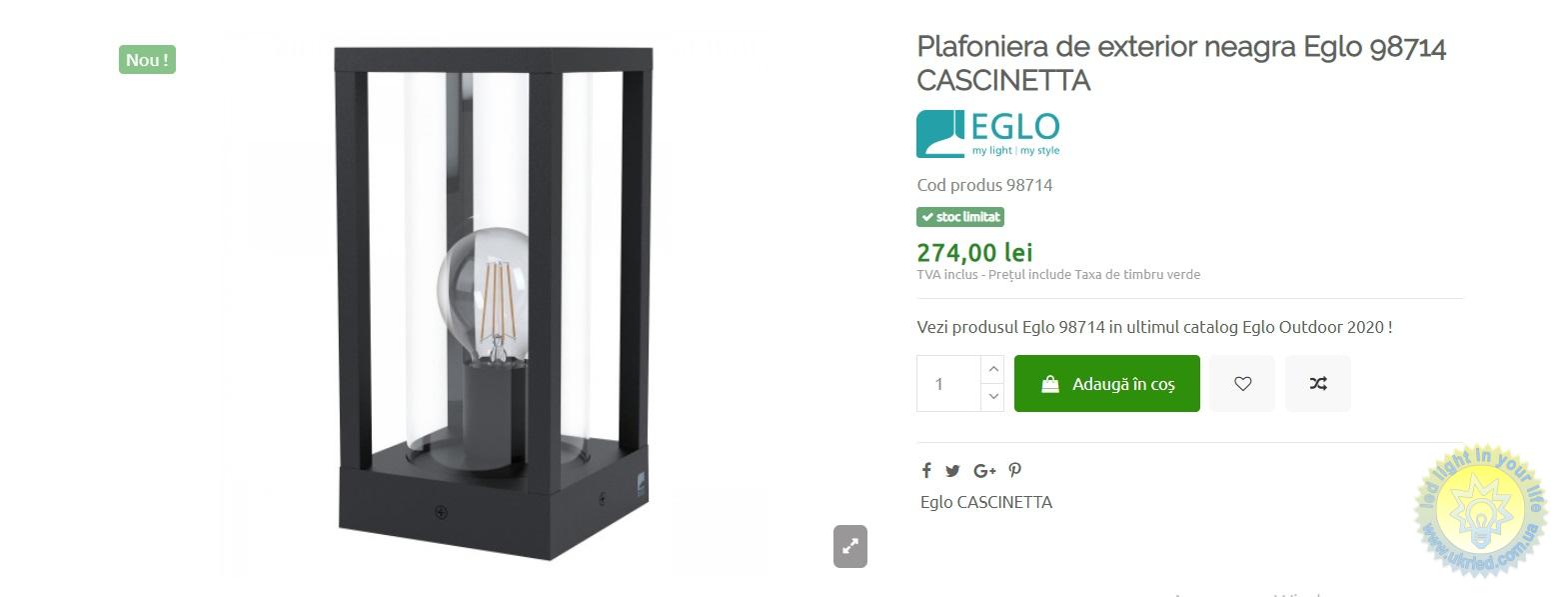Viewport: 1568px width, 597px height.
Task: Click the Eglo brand logo
Action: (988, 134)
